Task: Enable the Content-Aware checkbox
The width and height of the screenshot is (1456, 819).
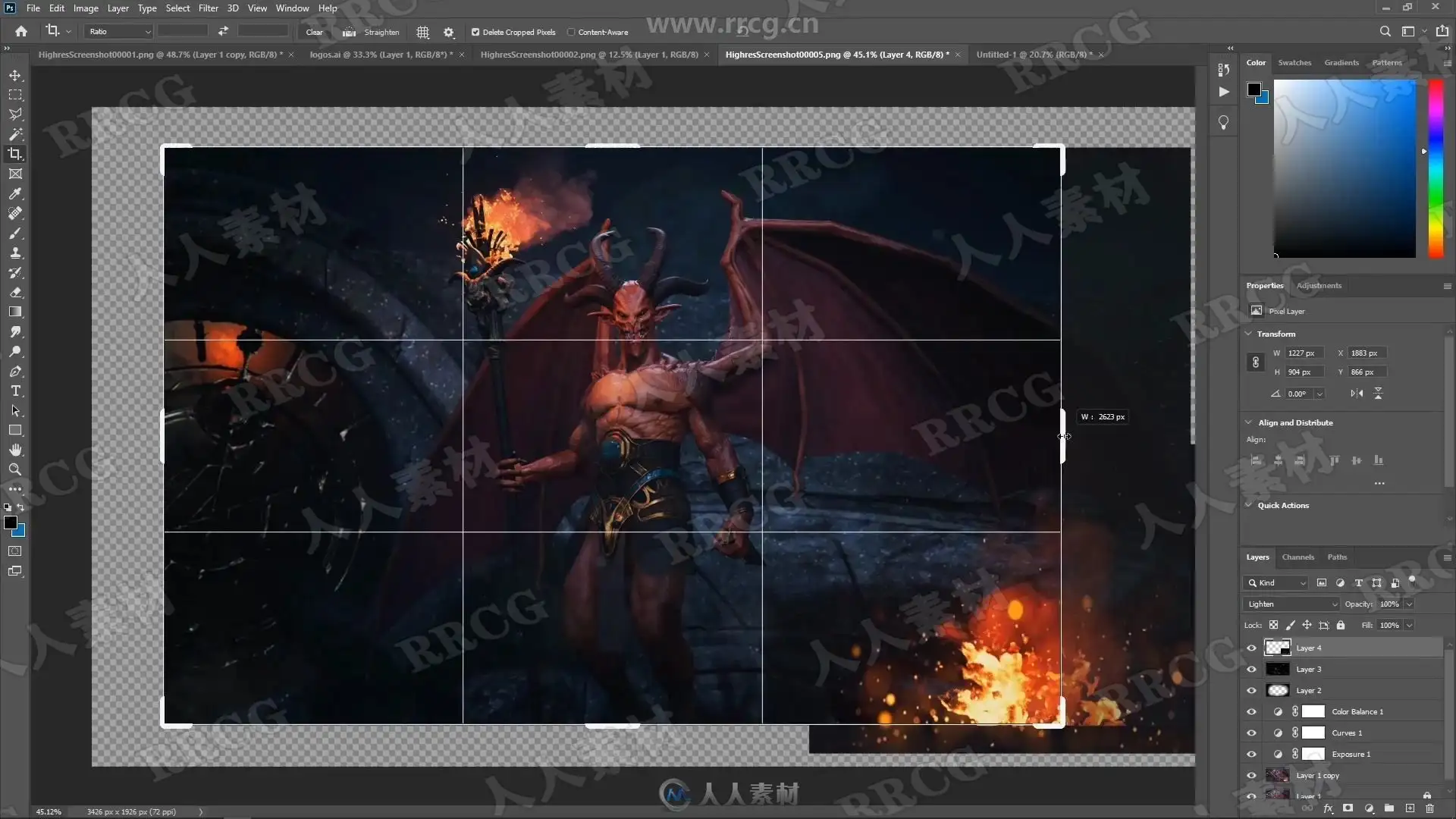Action: [x=571, y=32]
